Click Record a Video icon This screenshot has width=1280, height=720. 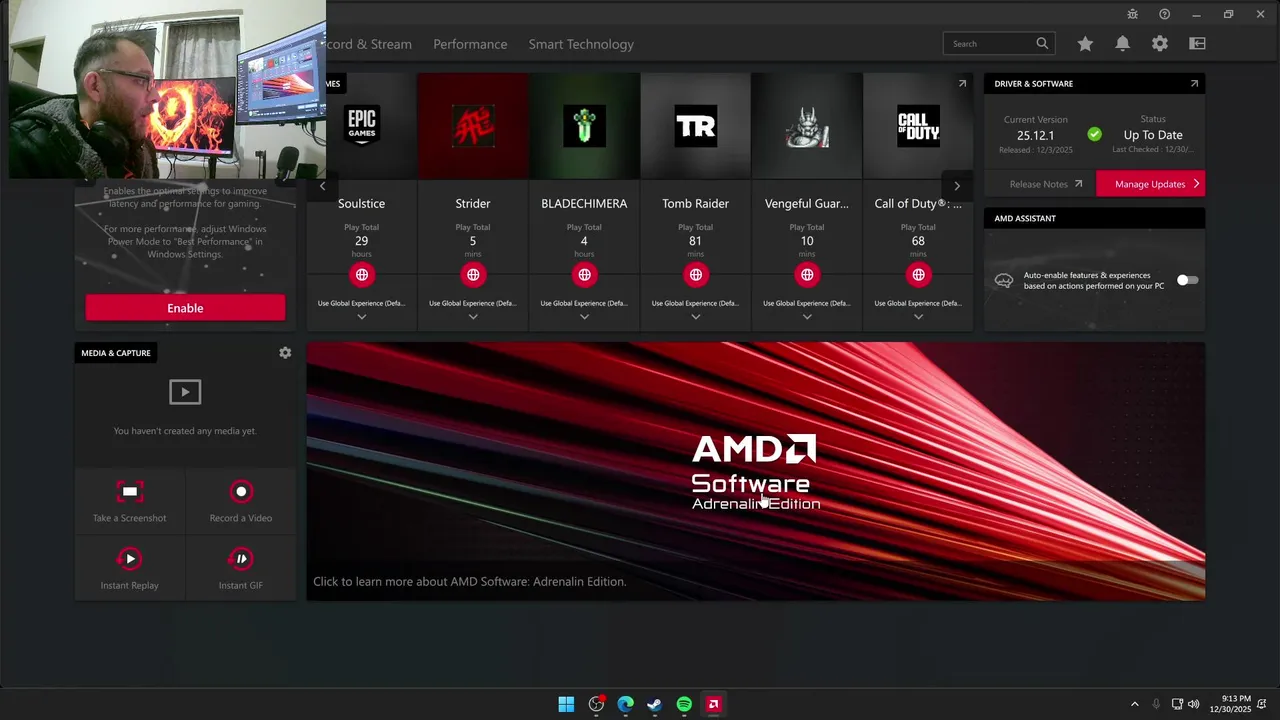241,492
